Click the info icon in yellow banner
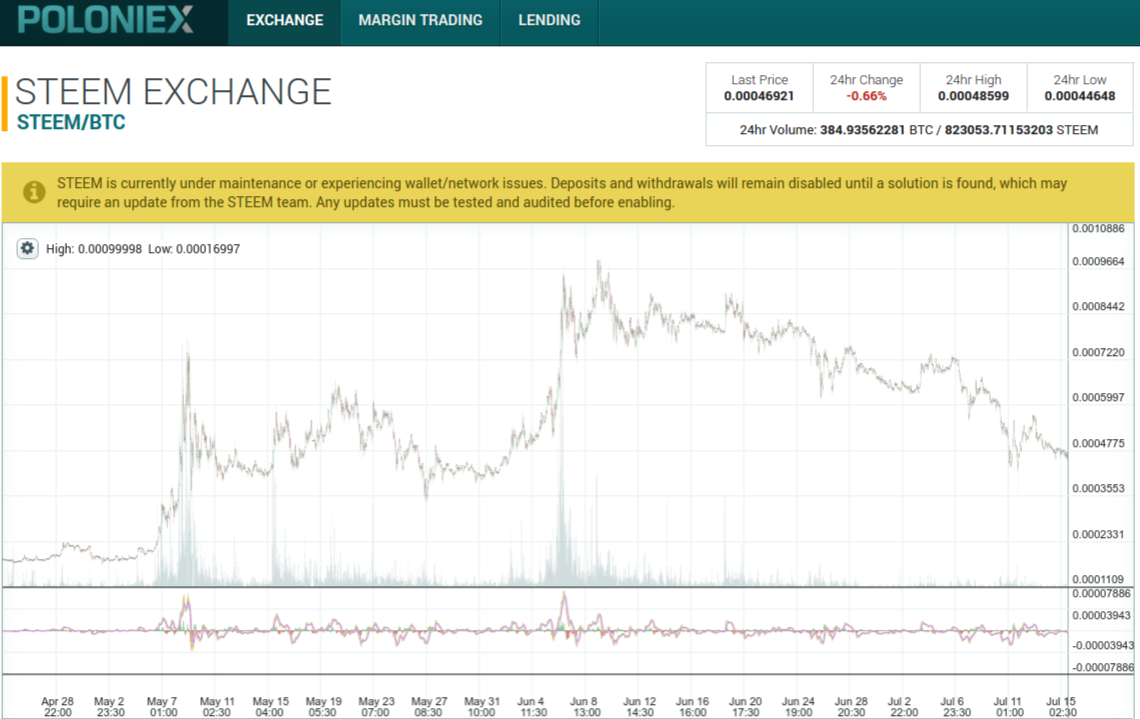 tap(34, 192)
